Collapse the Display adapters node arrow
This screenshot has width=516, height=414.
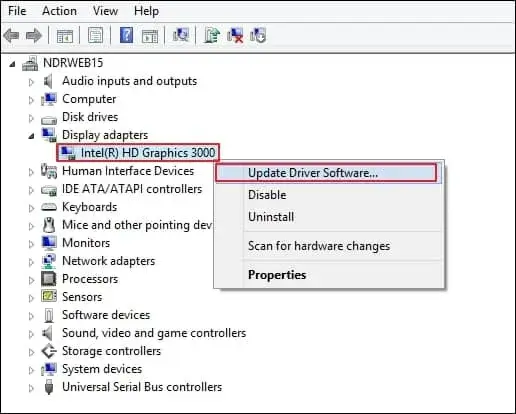[31, 136]
